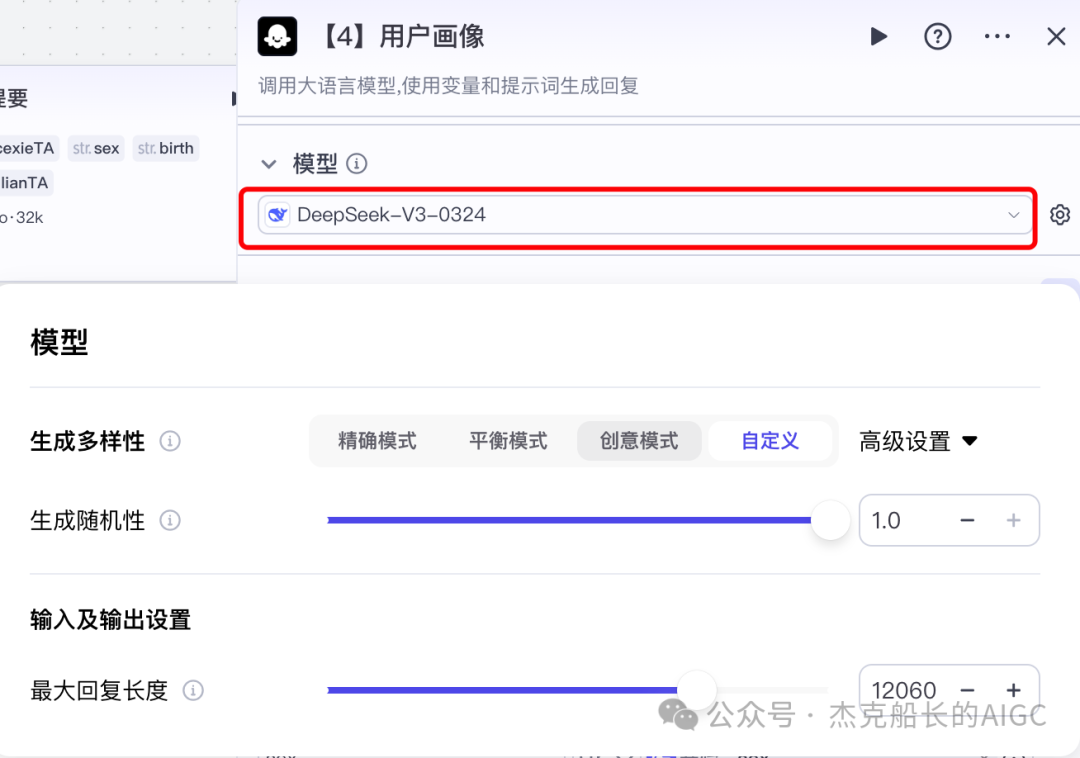Close the 用户画像 panel

pyautogui.click(x=1056, y=36)
